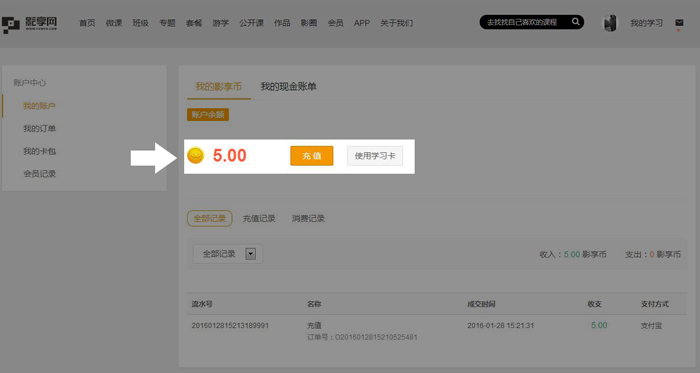Open the 全部记录 dropdown filter
This screenshot has height=373, width=700.
(x=228, y=254)
